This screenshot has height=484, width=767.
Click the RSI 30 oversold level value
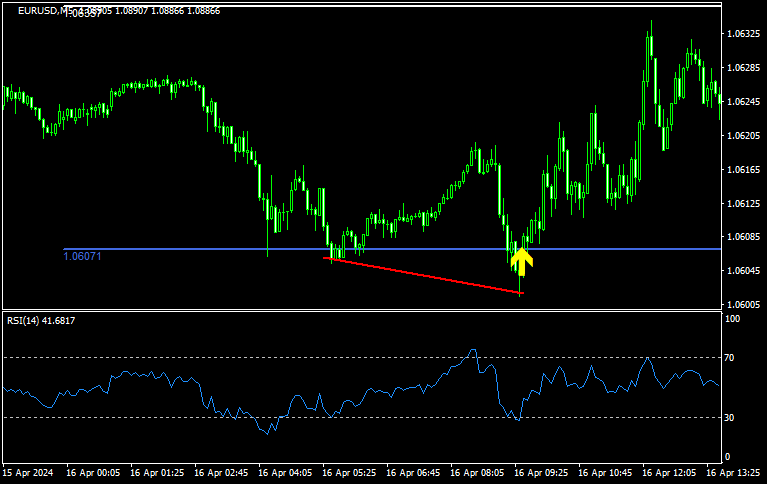pyautogui.click(x=731, y=417)
